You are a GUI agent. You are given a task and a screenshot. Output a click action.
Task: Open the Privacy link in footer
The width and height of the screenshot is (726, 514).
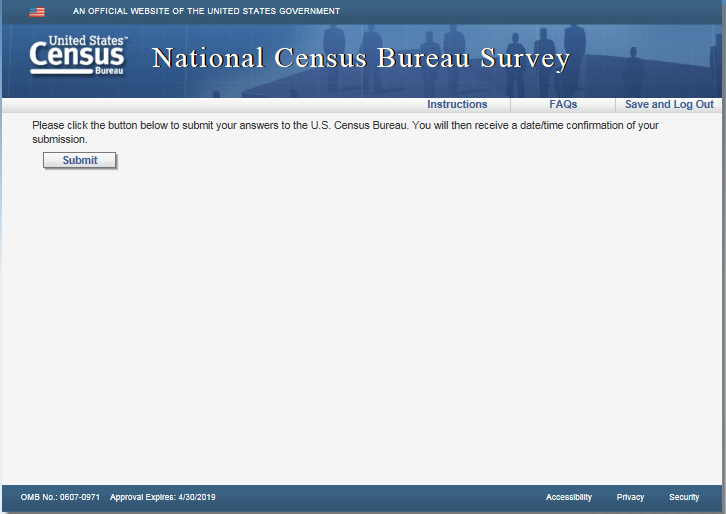coord(630,497)
